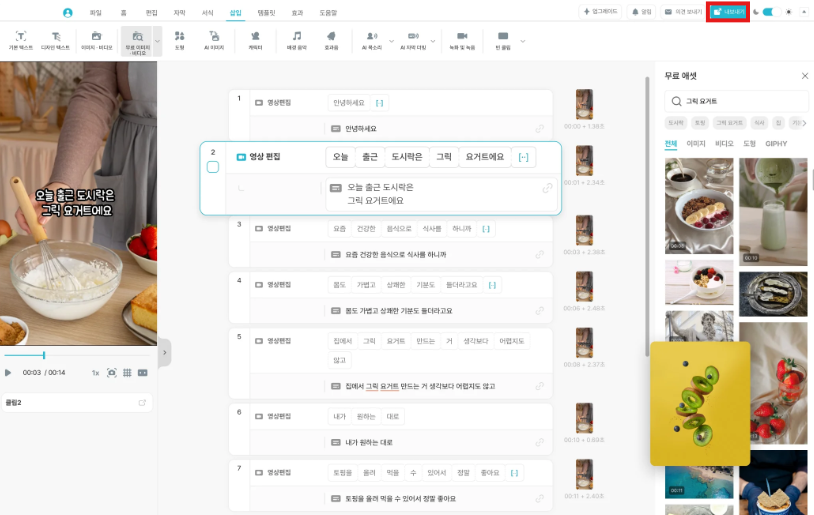The height and width of the screenshot is (515, 814).
Task: Close the 무료 애셋 panel
Action: [x=805, y=76]
